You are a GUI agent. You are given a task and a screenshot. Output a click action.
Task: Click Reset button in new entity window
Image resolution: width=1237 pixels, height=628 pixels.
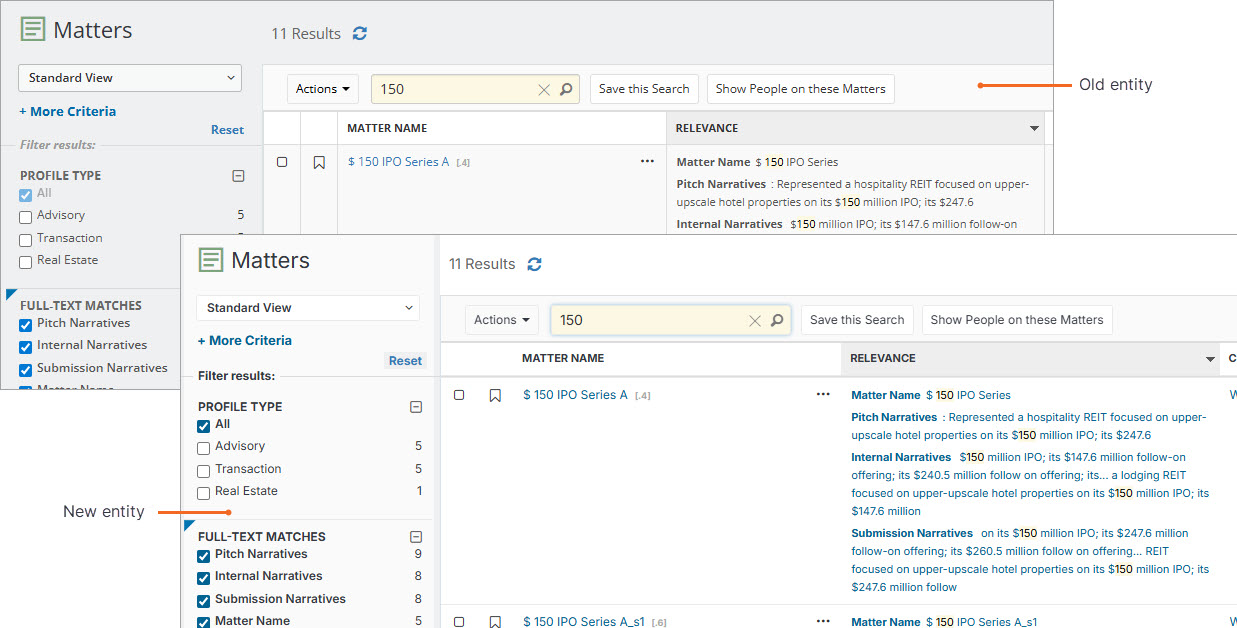pos(405,361)
